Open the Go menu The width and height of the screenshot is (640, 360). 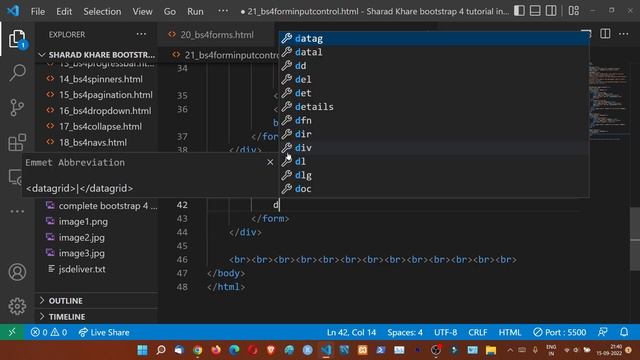(170, 11)
